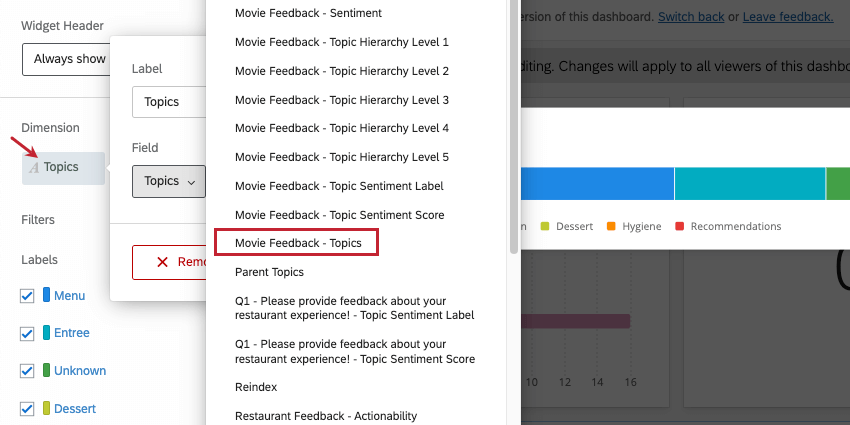Choose 'Parent Topics' field option
850x425 pixels.
(x=269, y=272)
